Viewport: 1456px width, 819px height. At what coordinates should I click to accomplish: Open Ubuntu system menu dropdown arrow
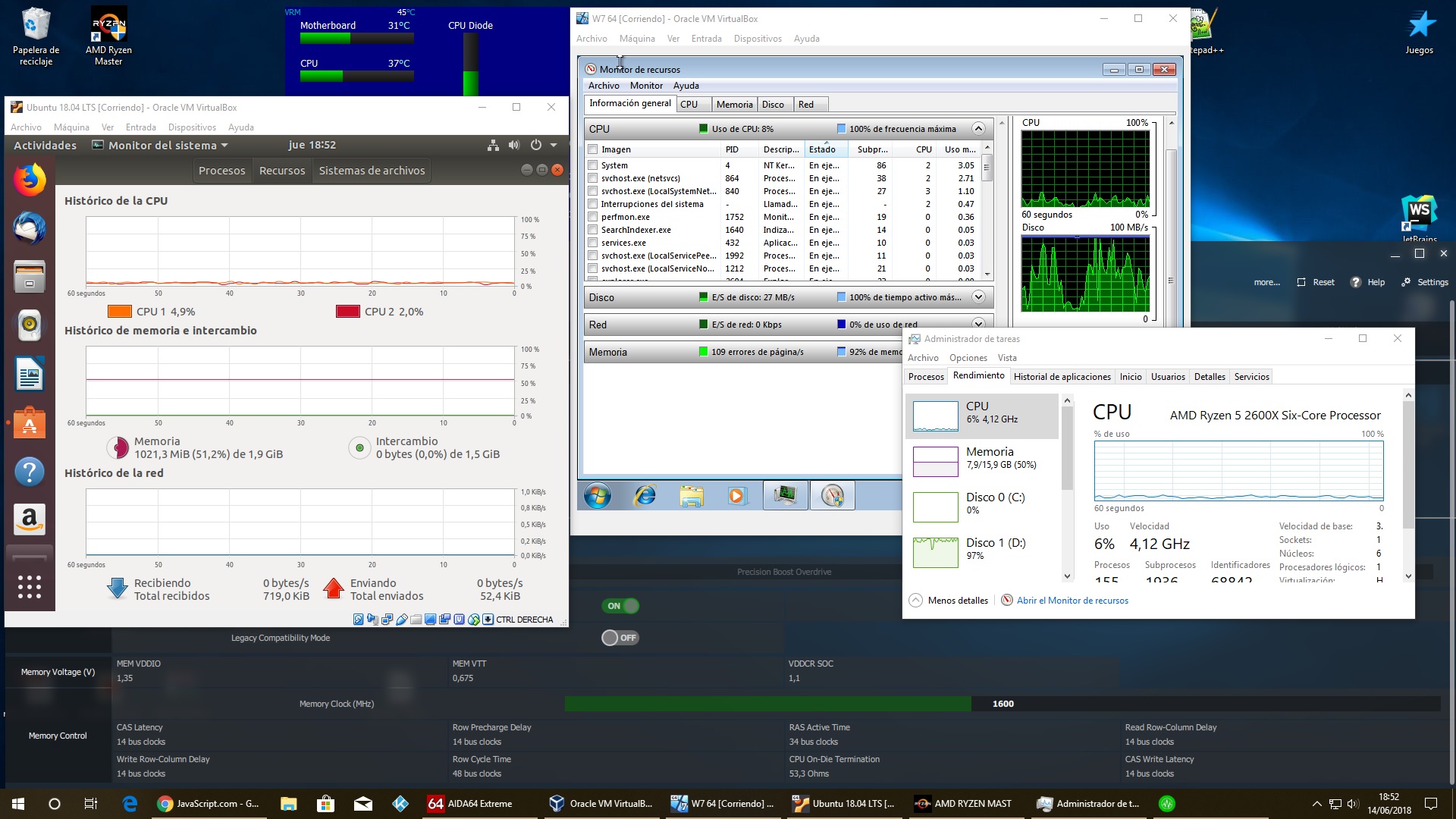[x=554, y=145]
